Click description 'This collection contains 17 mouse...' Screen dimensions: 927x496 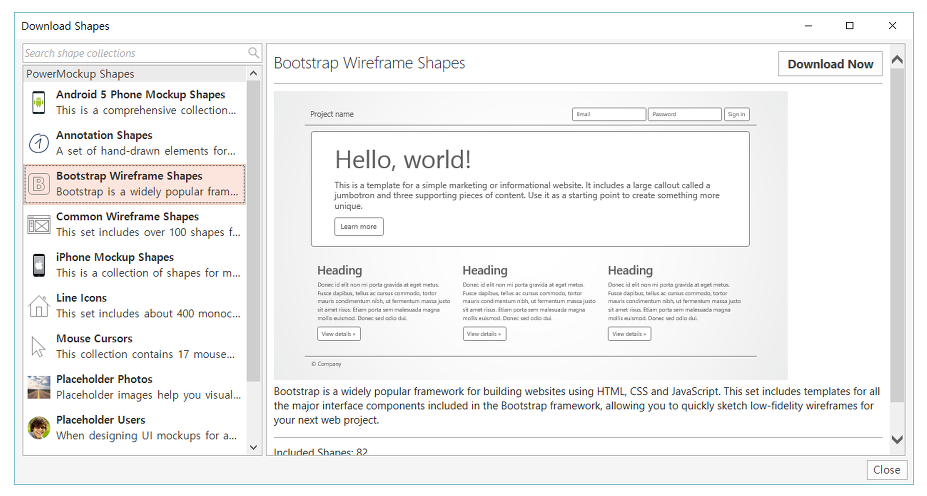tap(145, 355)
